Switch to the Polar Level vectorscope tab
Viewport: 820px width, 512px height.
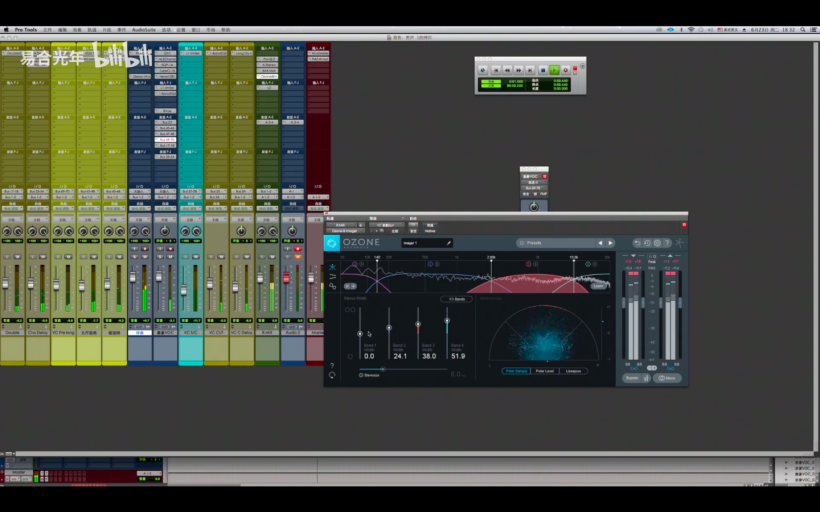coord(545,371)
